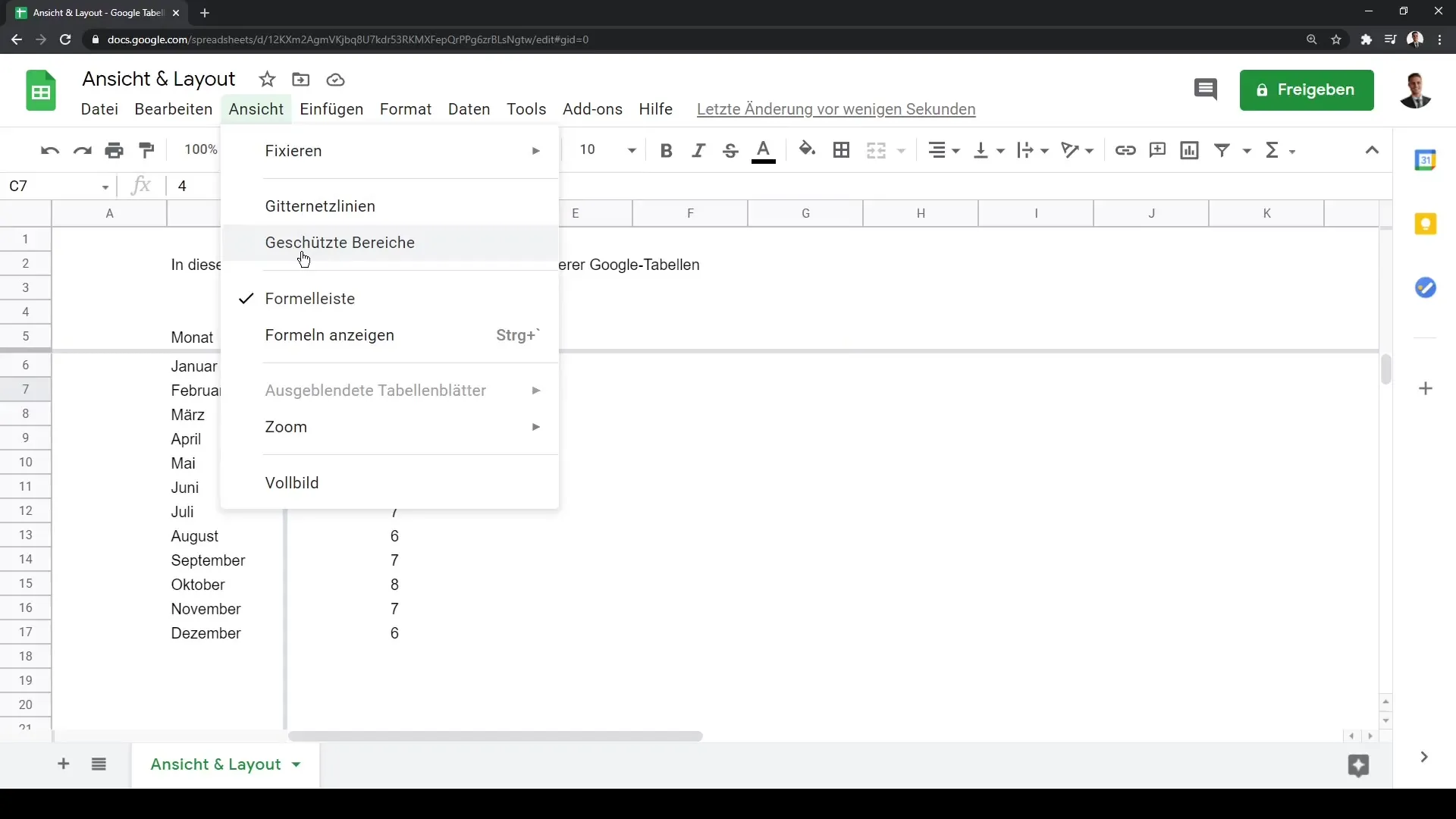
Task: Select Geschützte Bereiche menu entry
Action: 390,243
